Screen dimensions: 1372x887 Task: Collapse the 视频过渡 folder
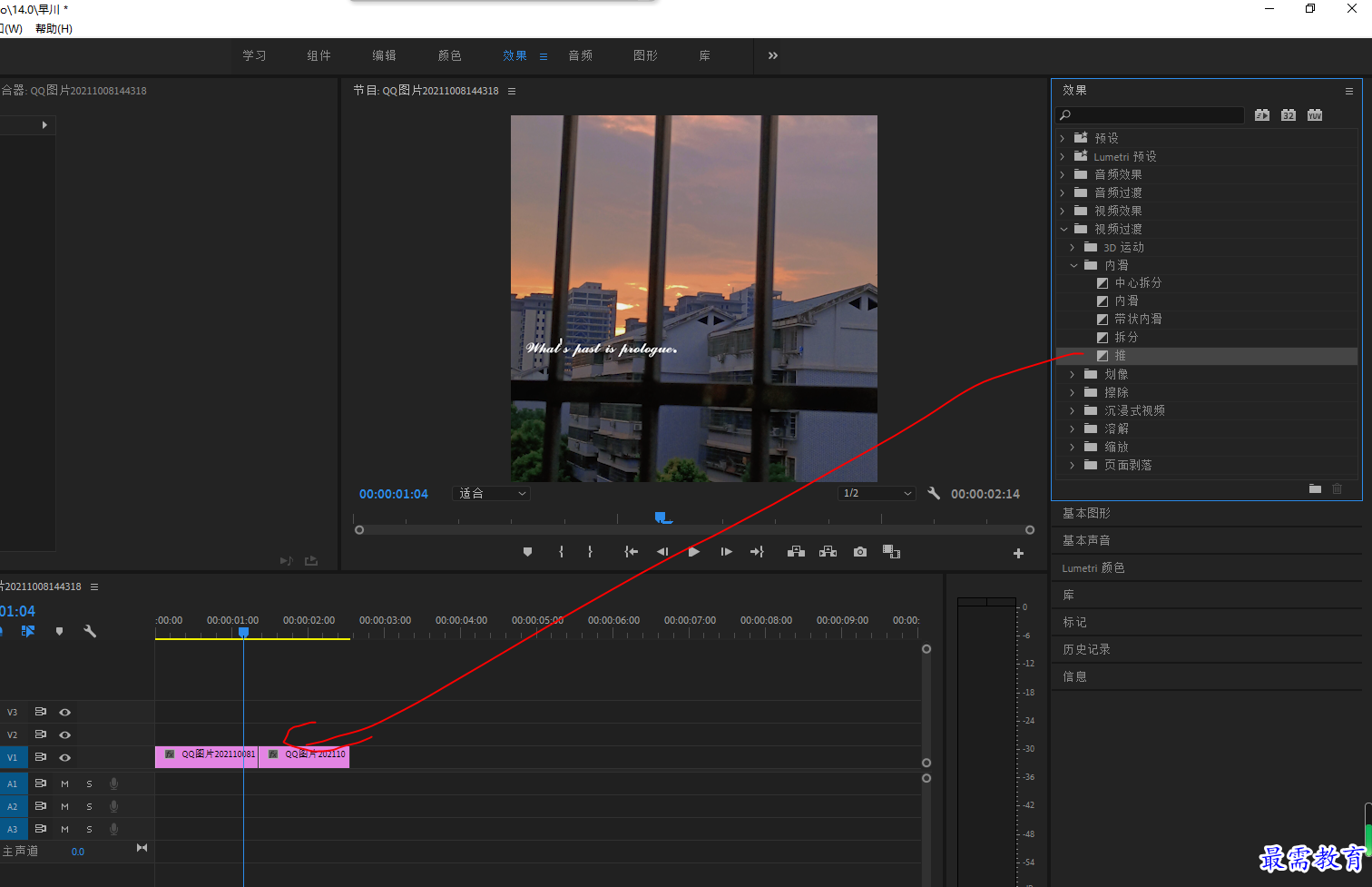coord(1063,229)
